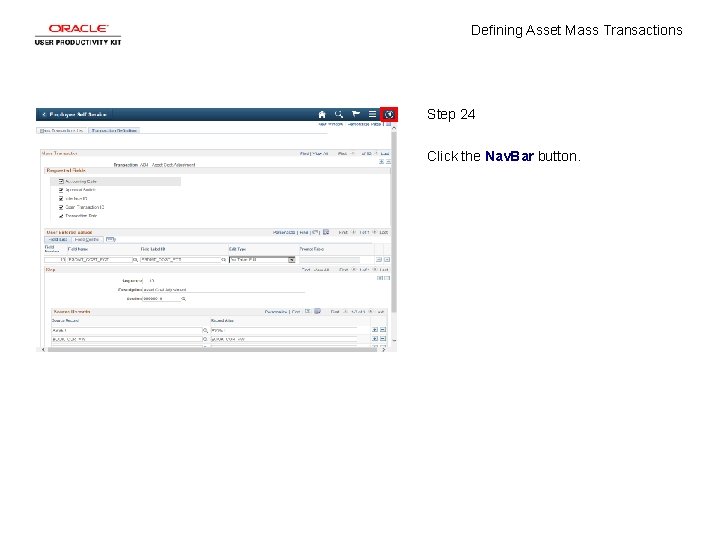This screenshot has width=720, height=540.
Task: Click the Field Name input box
Action: pyautogui.click(x=100, y=260)
